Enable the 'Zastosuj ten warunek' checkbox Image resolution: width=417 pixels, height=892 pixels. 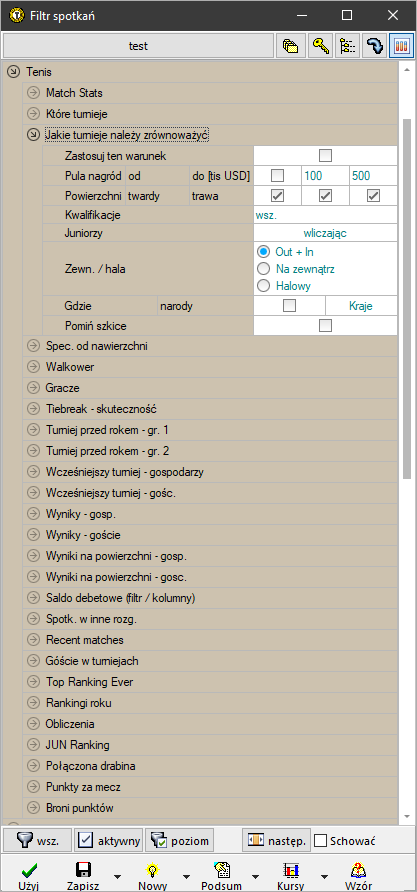tap(325, 155)
